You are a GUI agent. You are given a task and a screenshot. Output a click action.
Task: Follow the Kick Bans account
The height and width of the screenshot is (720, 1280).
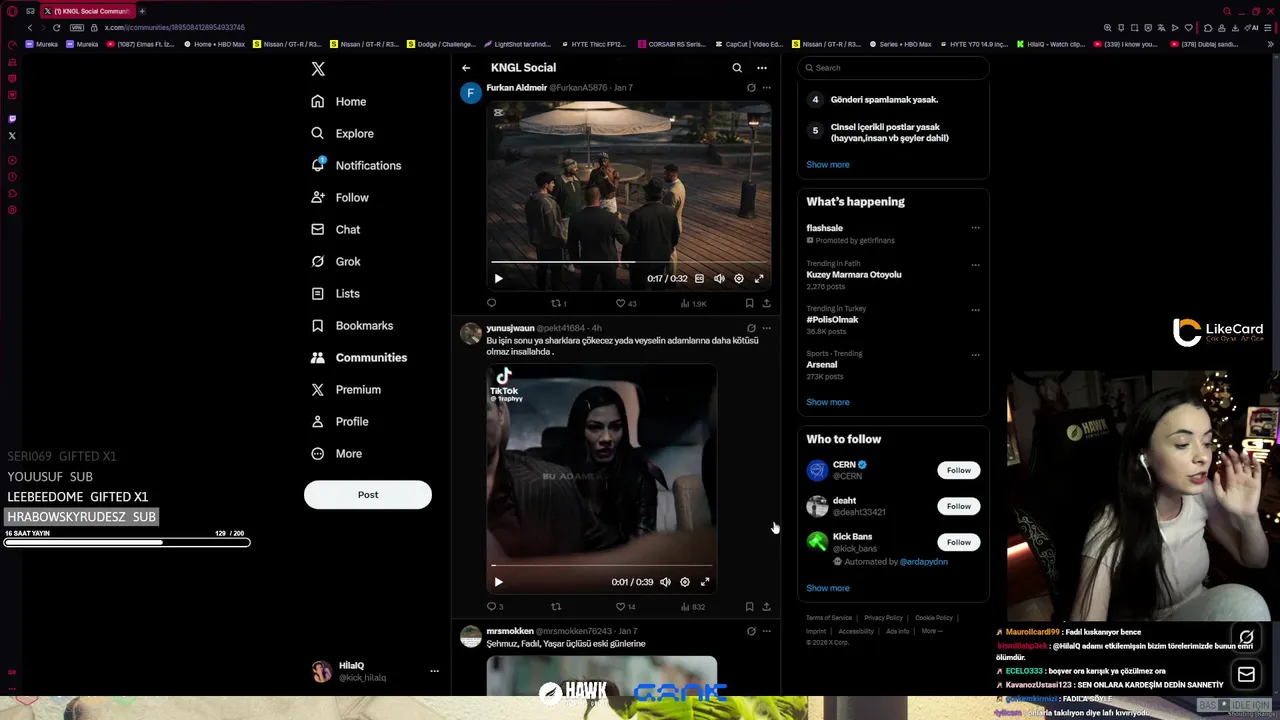point(958,542)
